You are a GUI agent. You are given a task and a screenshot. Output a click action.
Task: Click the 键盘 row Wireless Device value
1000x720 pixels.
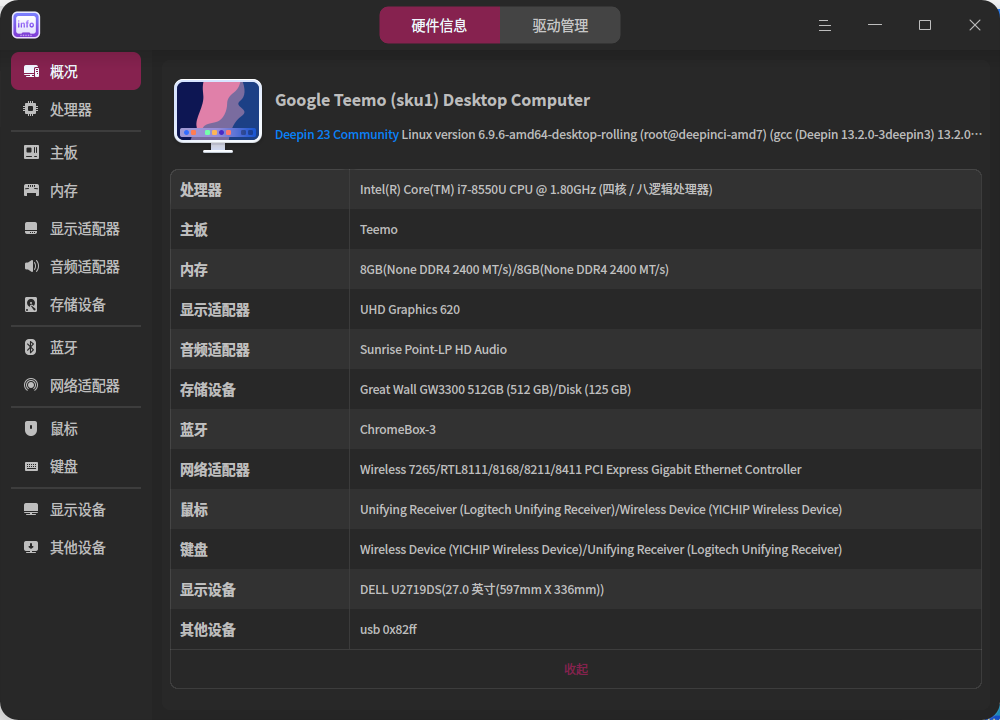click(601, 550)
